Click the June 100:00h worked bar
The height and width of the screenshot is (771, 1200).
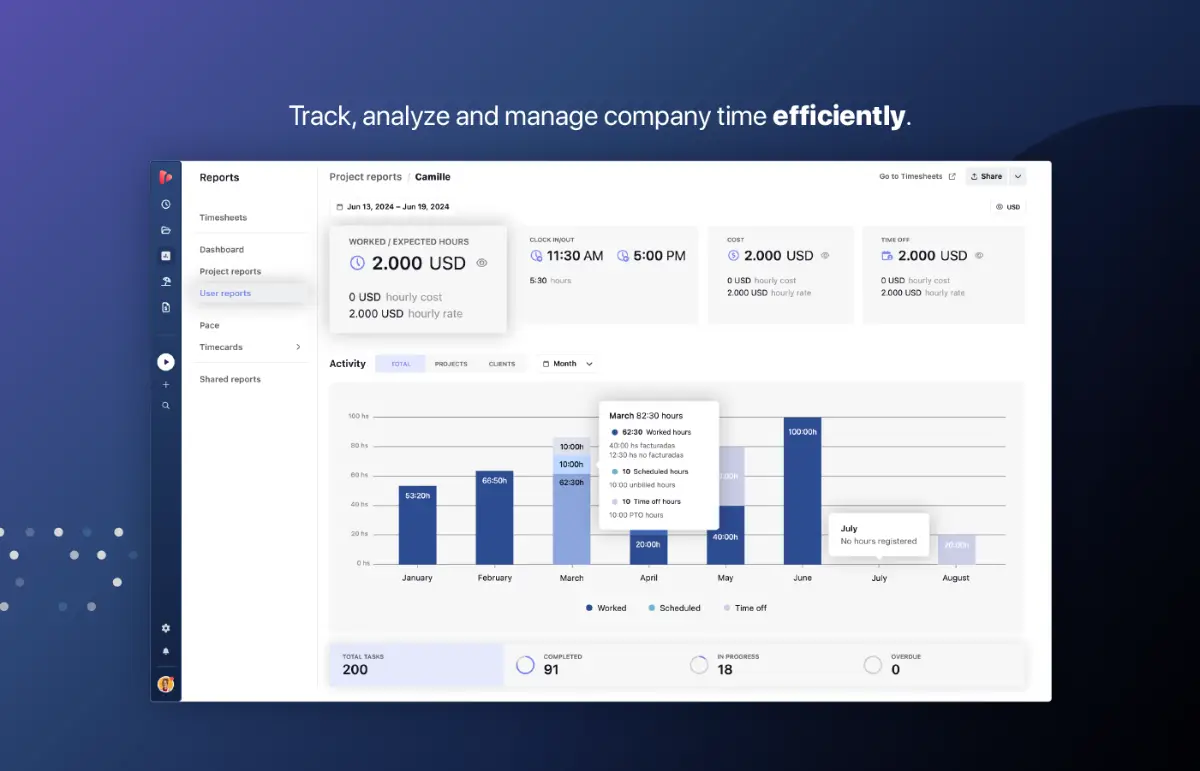point(802,490)
